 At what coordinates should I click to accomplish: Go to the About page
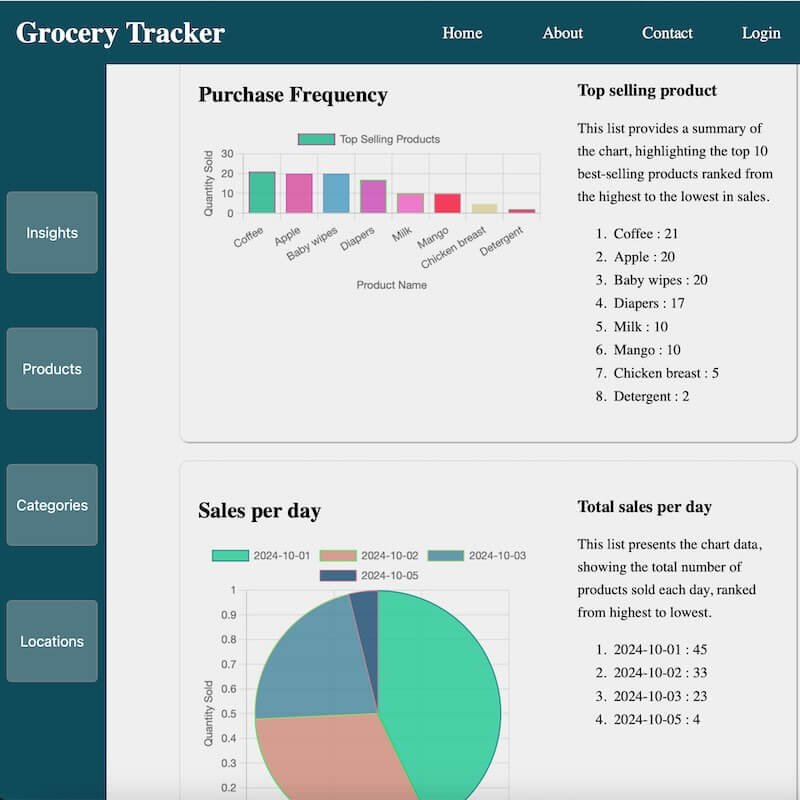coord(562,33)
